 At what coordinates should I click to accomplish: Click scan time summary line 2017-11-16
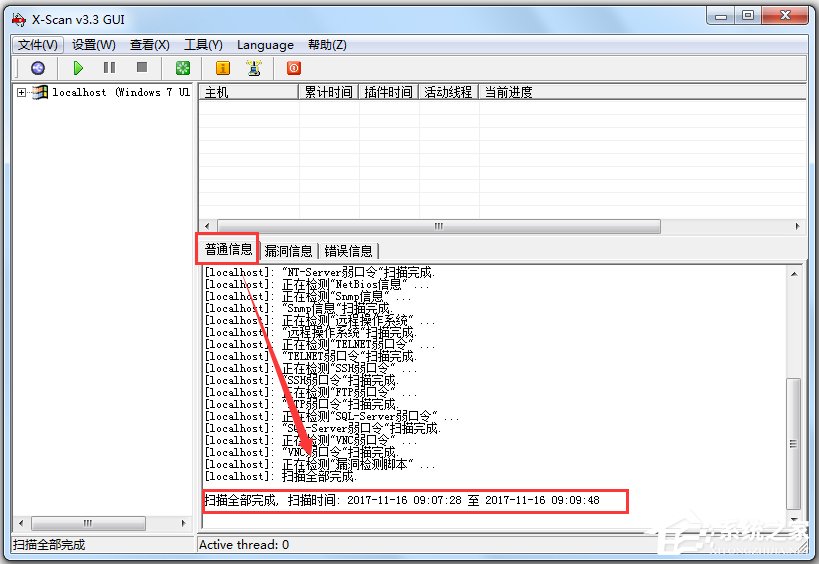(402, 500)
